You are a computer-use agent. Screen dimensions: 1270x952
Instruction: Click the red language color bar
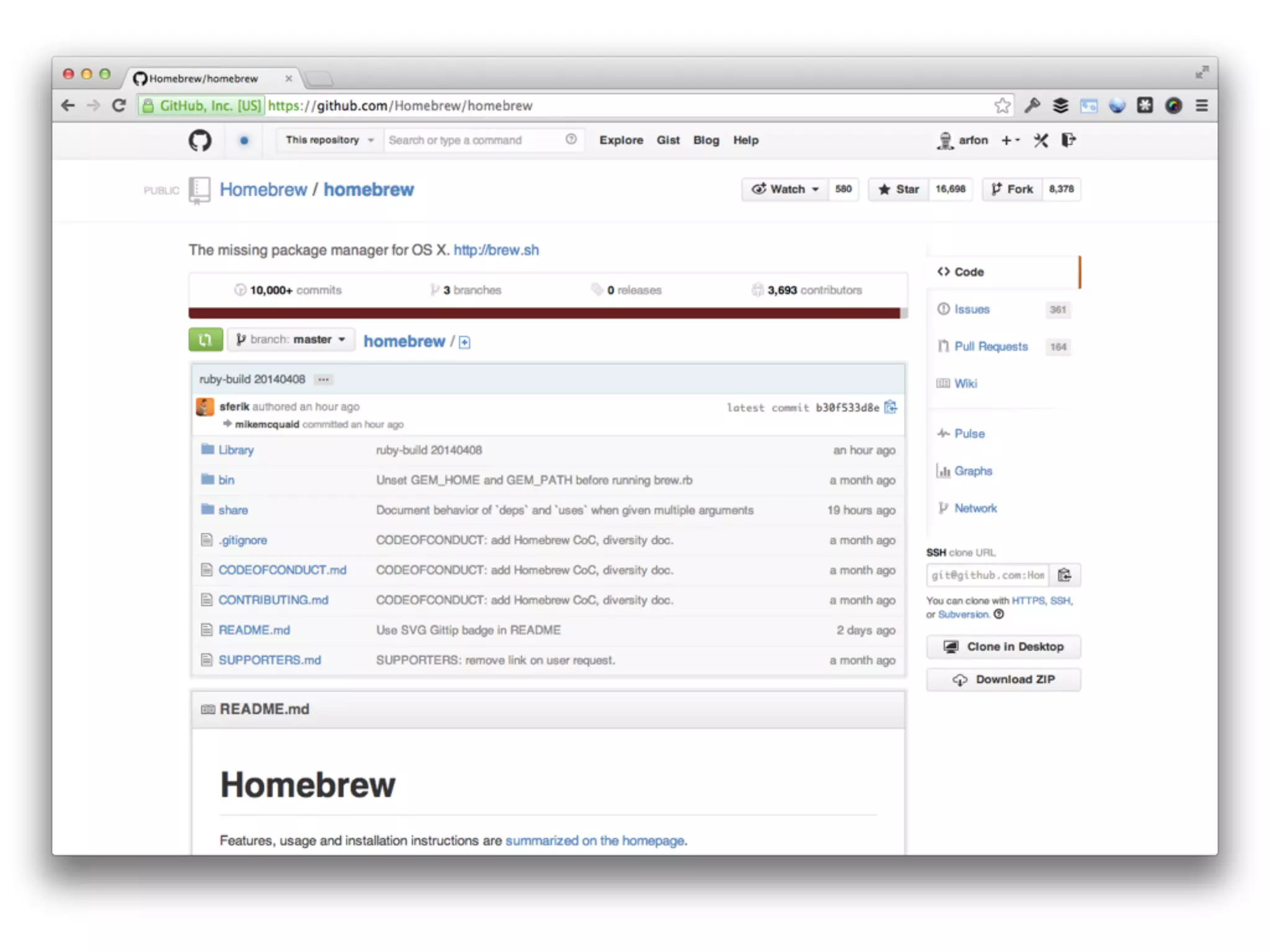(544, 313)
